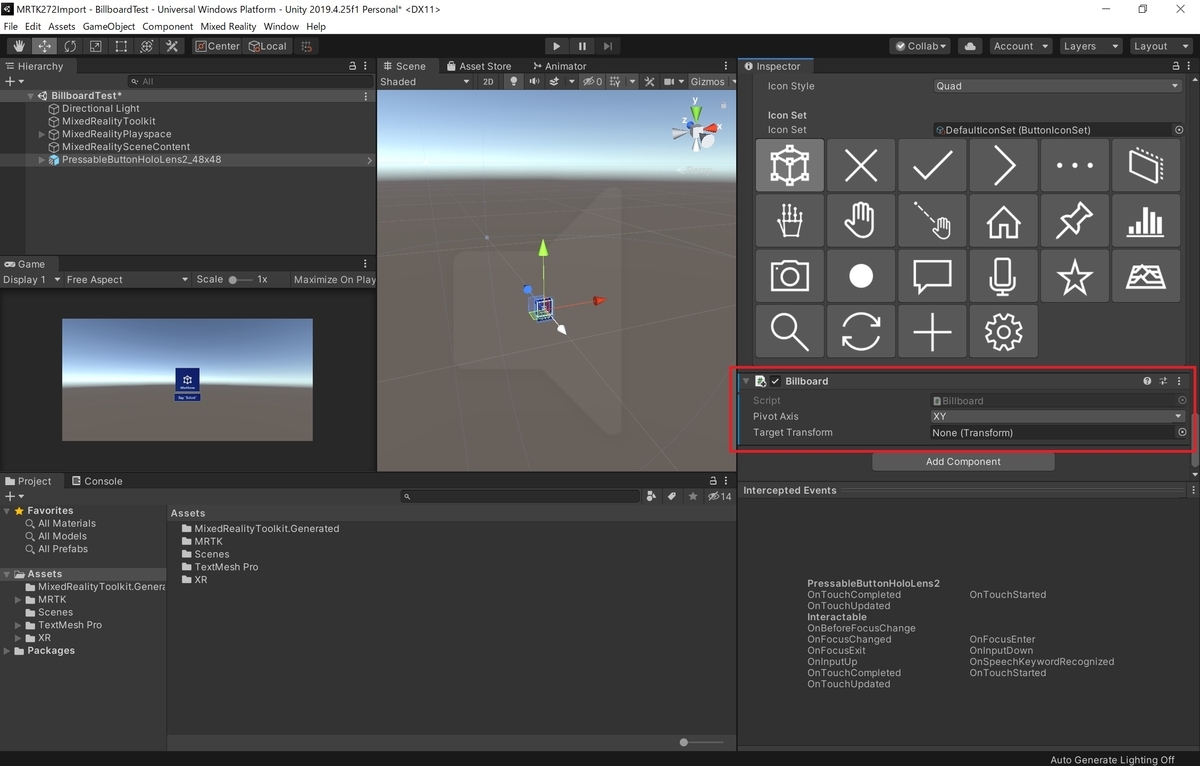Choose the gear settings icon in Icon Set
The image size is (1200, 766).
click(x=1003, y=330)
